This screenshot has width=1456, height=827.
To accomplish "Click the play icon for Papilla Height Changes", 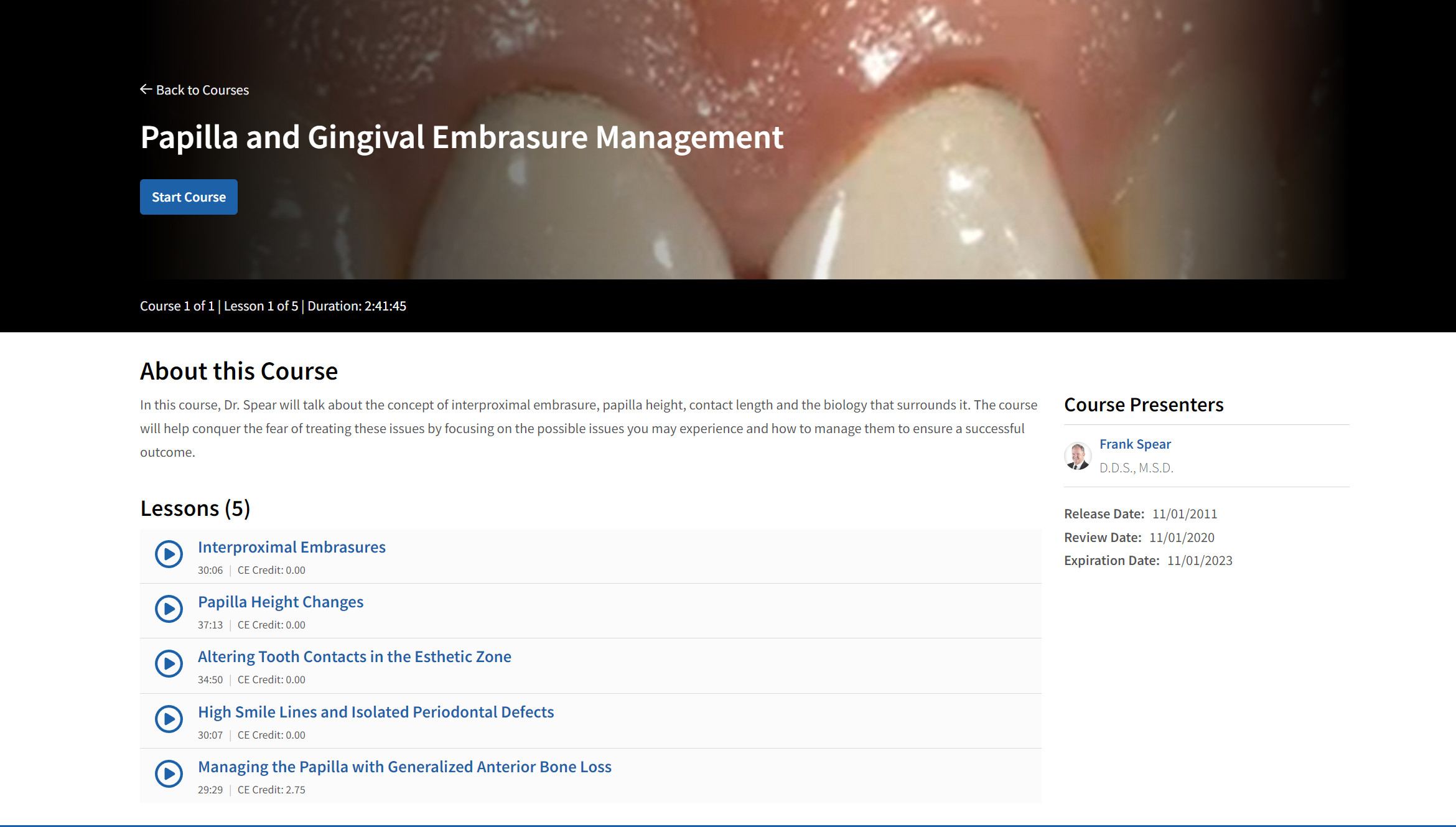I will coord(169,609).
